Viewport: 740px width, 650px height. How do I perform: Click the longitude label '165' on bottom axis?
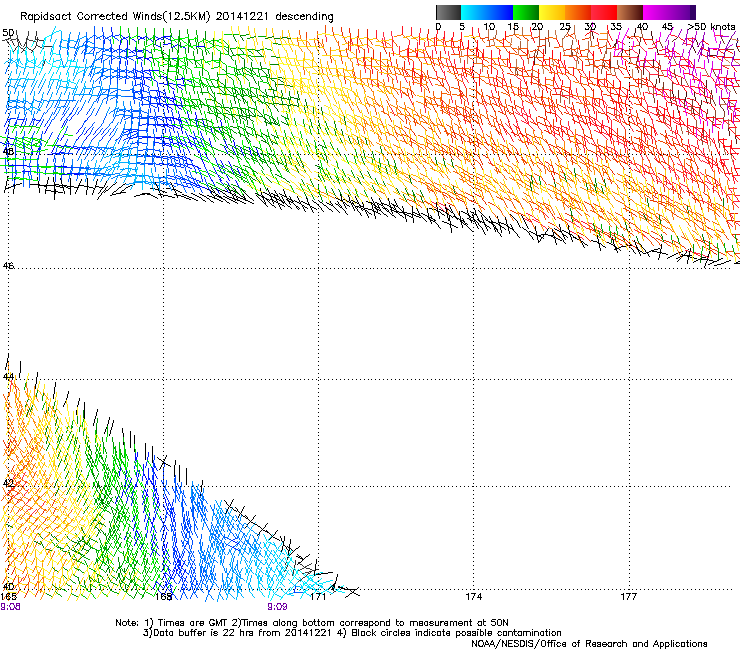coord(9,596)
